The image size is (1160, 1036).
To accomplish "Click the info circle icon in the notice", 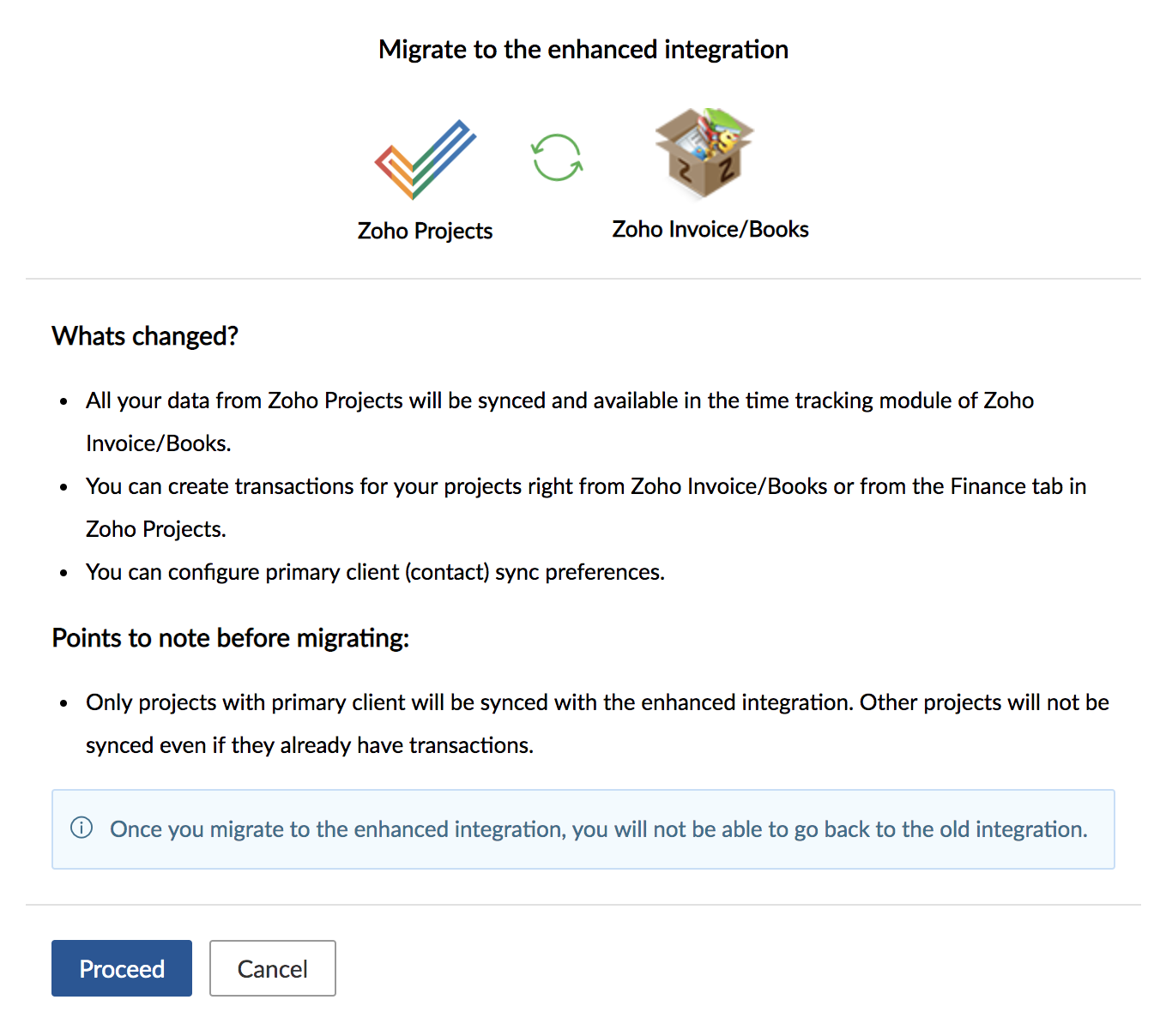I will [x=82, y=828].
